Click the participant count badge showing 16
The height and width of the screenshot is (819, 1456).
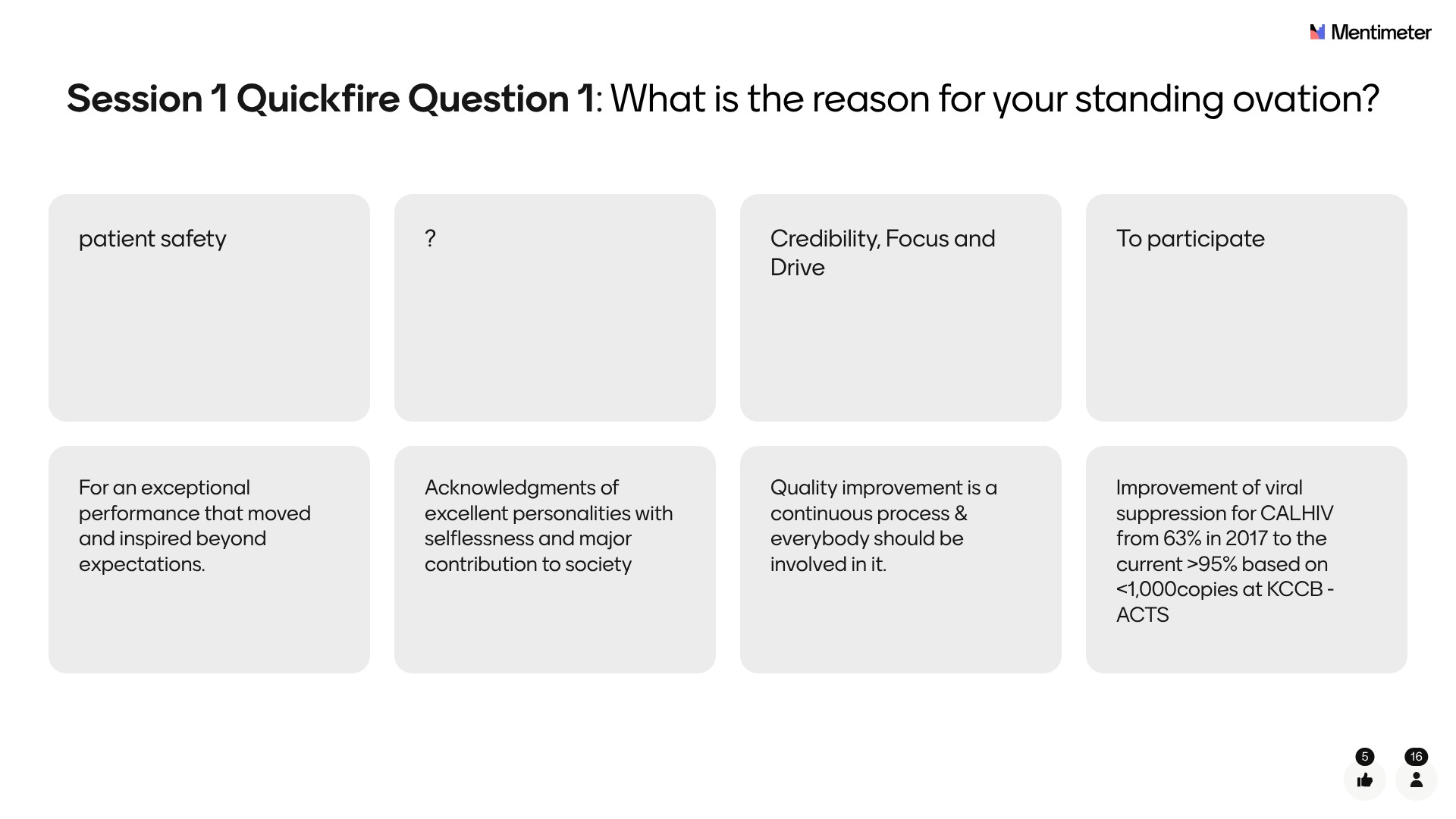tap(1416, 756)
